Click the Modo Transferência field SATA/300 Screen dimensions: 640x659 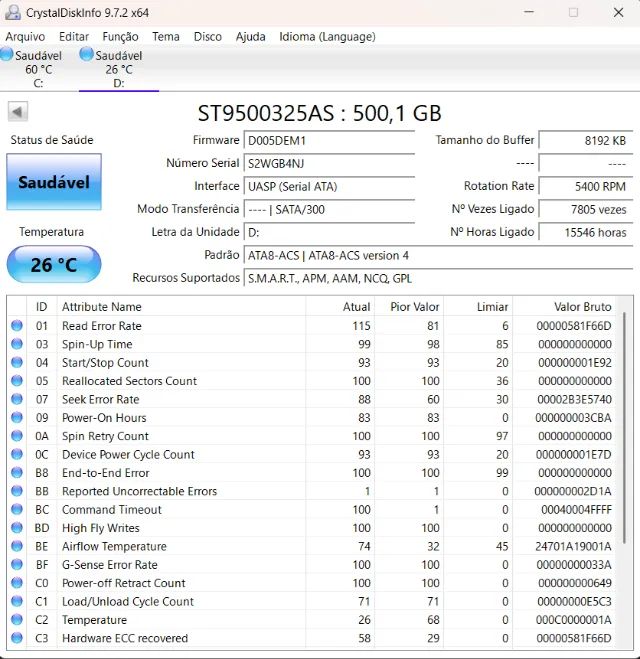click(329, 209)
